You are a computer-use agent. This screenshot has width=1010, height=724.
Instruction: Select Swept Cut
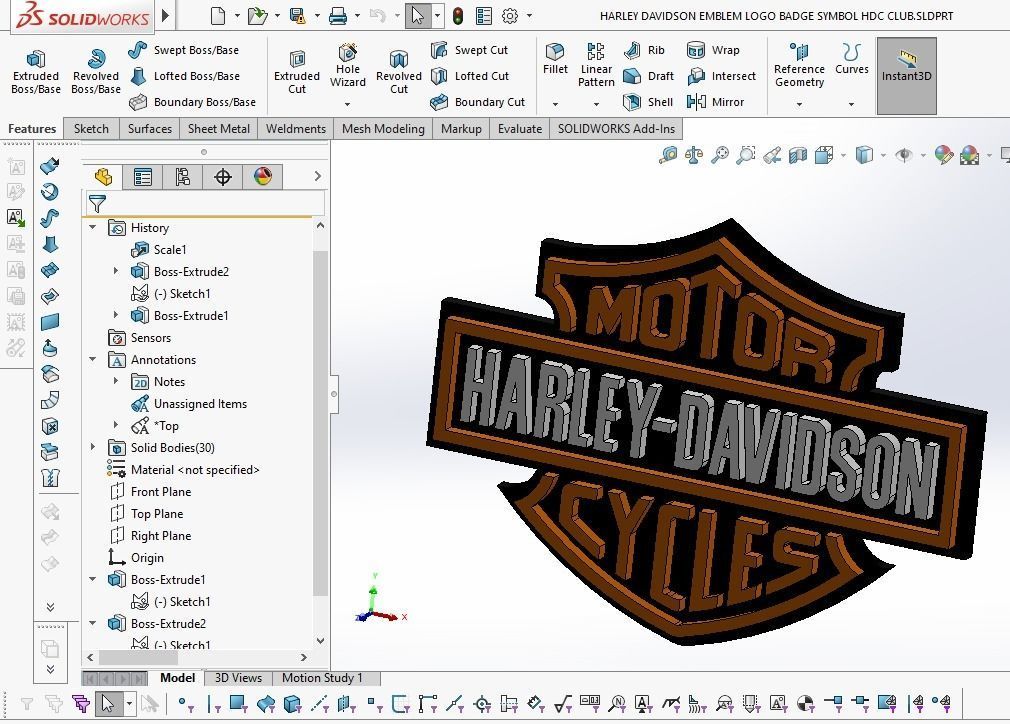pos(469,50)
